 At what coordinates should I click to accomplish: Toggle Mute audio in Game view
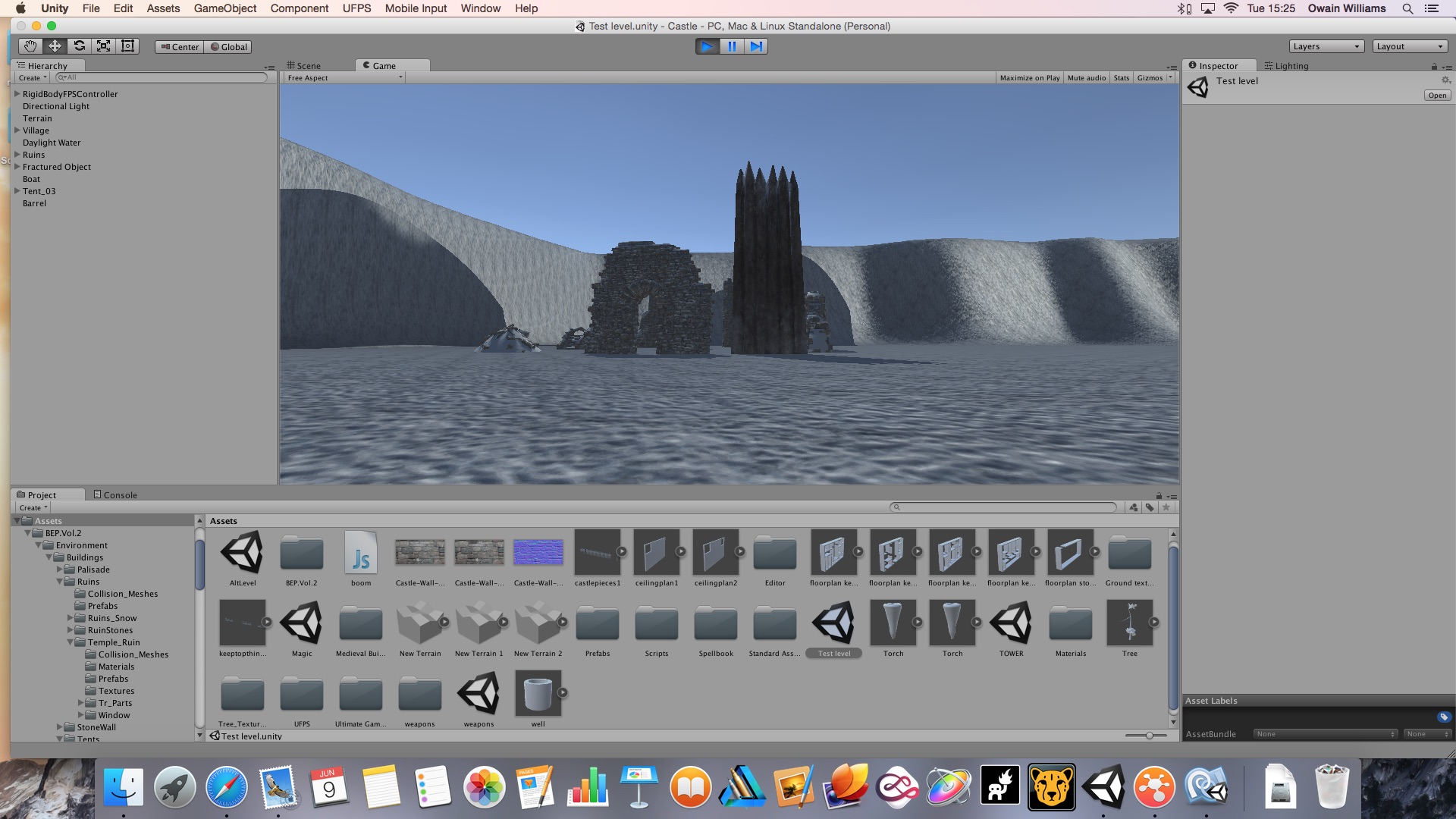[1086, 78]
